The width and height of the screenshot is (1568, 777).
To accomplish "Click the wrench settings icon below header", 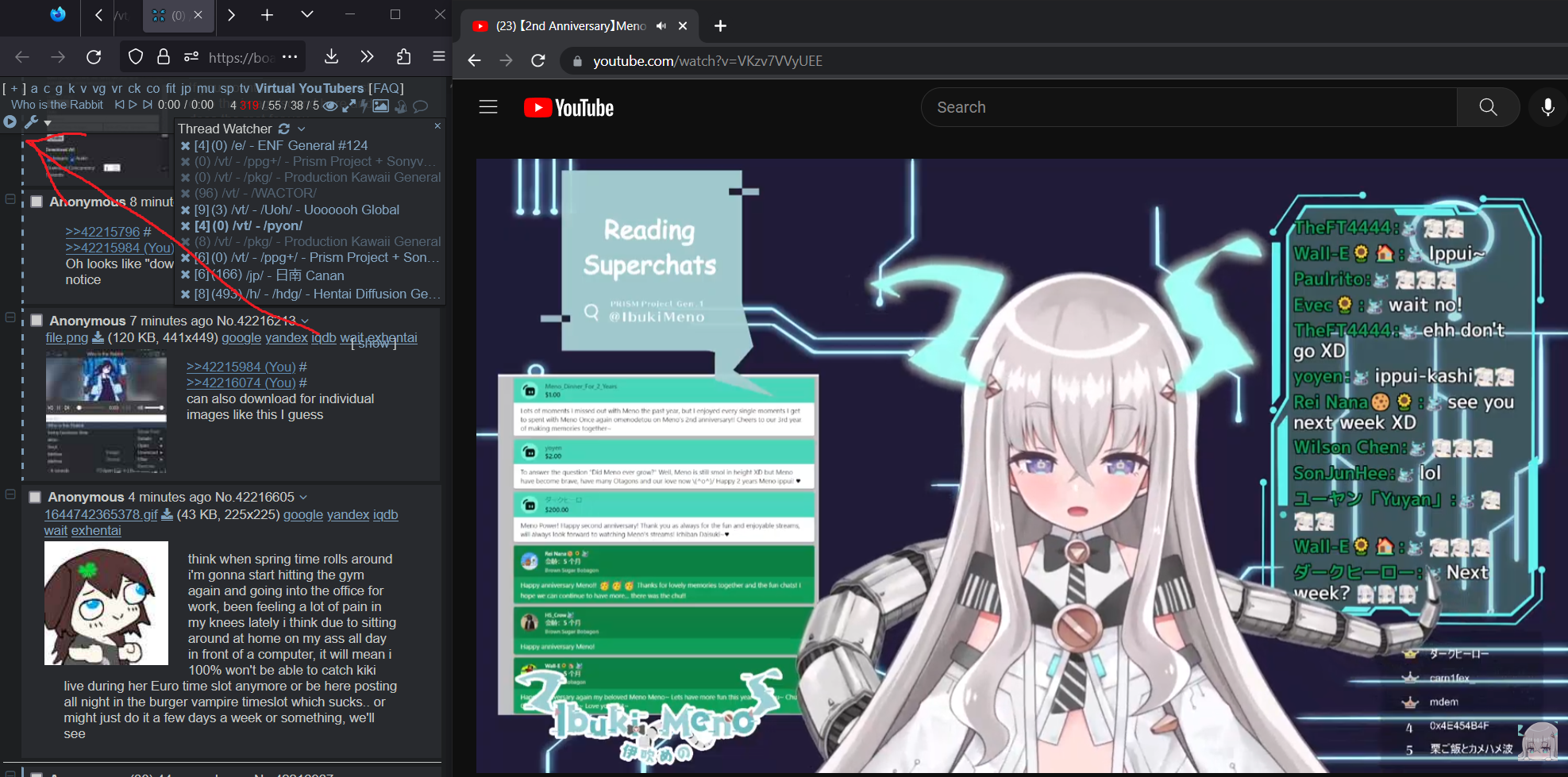I will tap(31, 122).
